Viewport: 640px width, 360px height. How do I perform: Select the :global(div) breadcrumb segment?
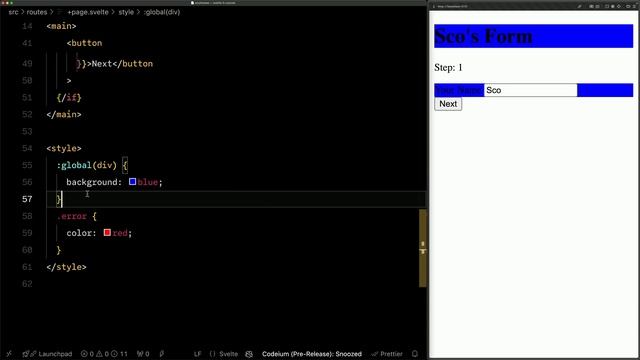162,12
